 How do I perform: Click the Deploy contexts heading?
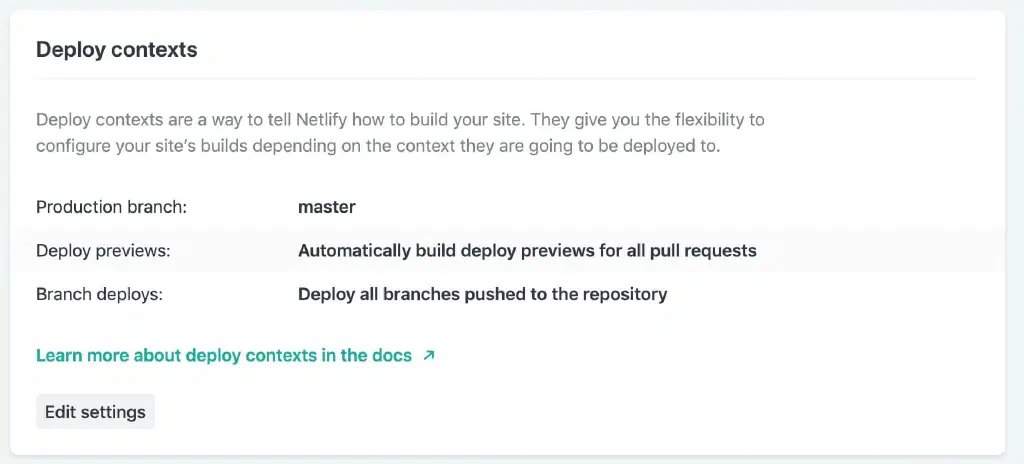click(117, 49)
